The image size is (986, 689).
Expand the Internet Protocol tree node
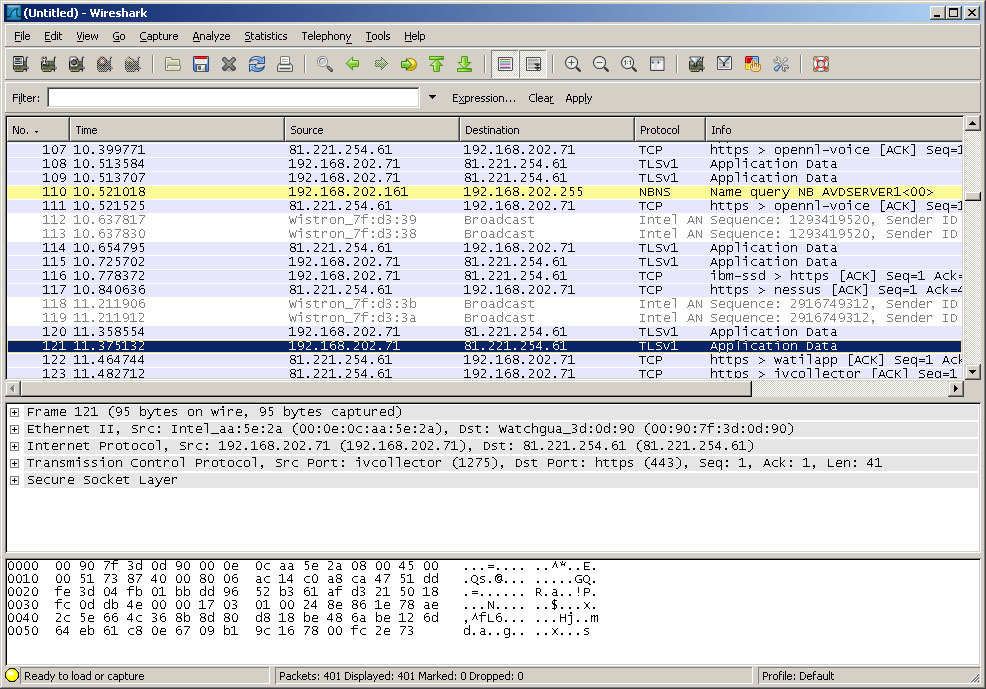(x=14, y=446)
